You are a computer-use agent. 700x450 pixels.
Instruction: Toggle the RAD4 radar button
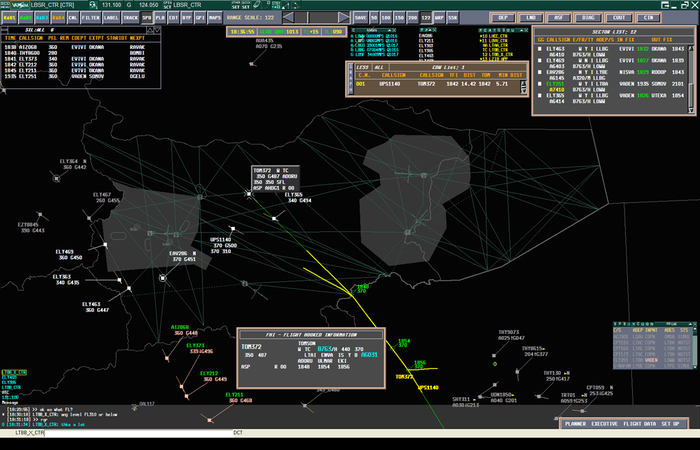(x=58, y=18)
